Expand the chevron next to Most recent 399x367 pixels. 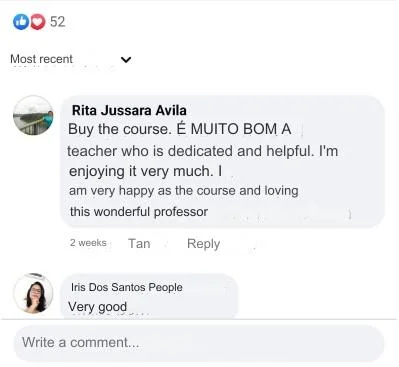(x=126, y=60)
